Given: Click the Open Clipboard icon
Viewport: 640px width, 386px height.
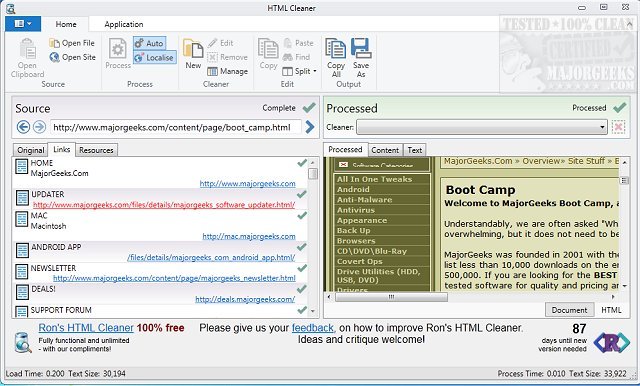Looking at the screenshot, I should [28, 49].
